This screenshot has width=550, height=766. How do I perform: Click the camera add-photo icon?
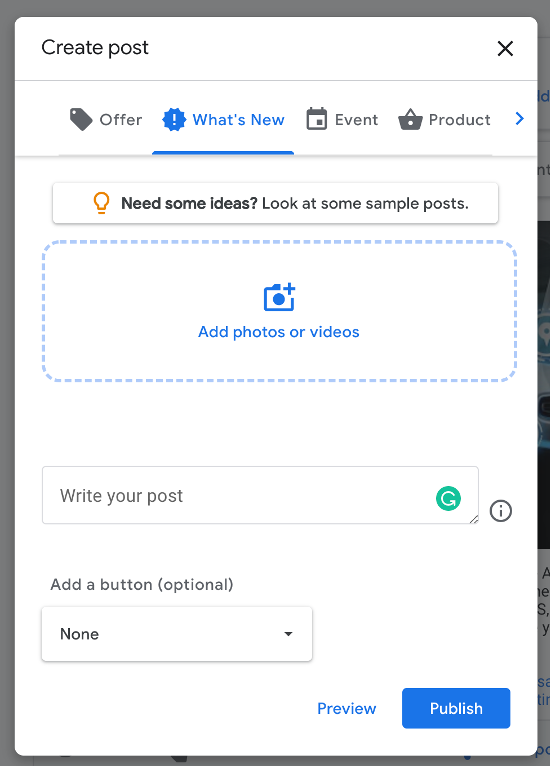[279, 297]
